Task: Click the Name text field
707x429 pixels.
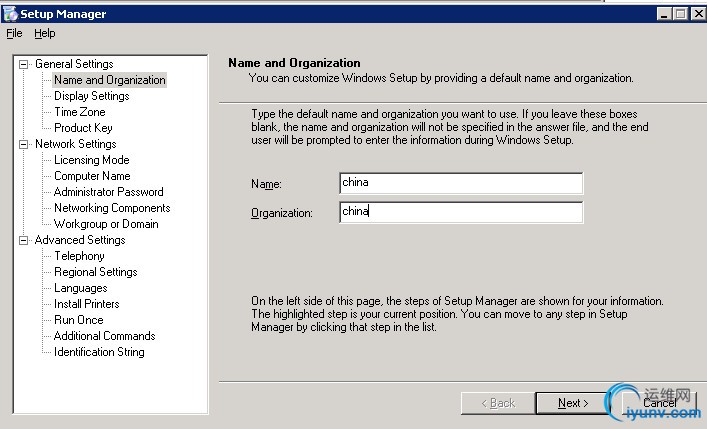Action: (x=460, y=183)
